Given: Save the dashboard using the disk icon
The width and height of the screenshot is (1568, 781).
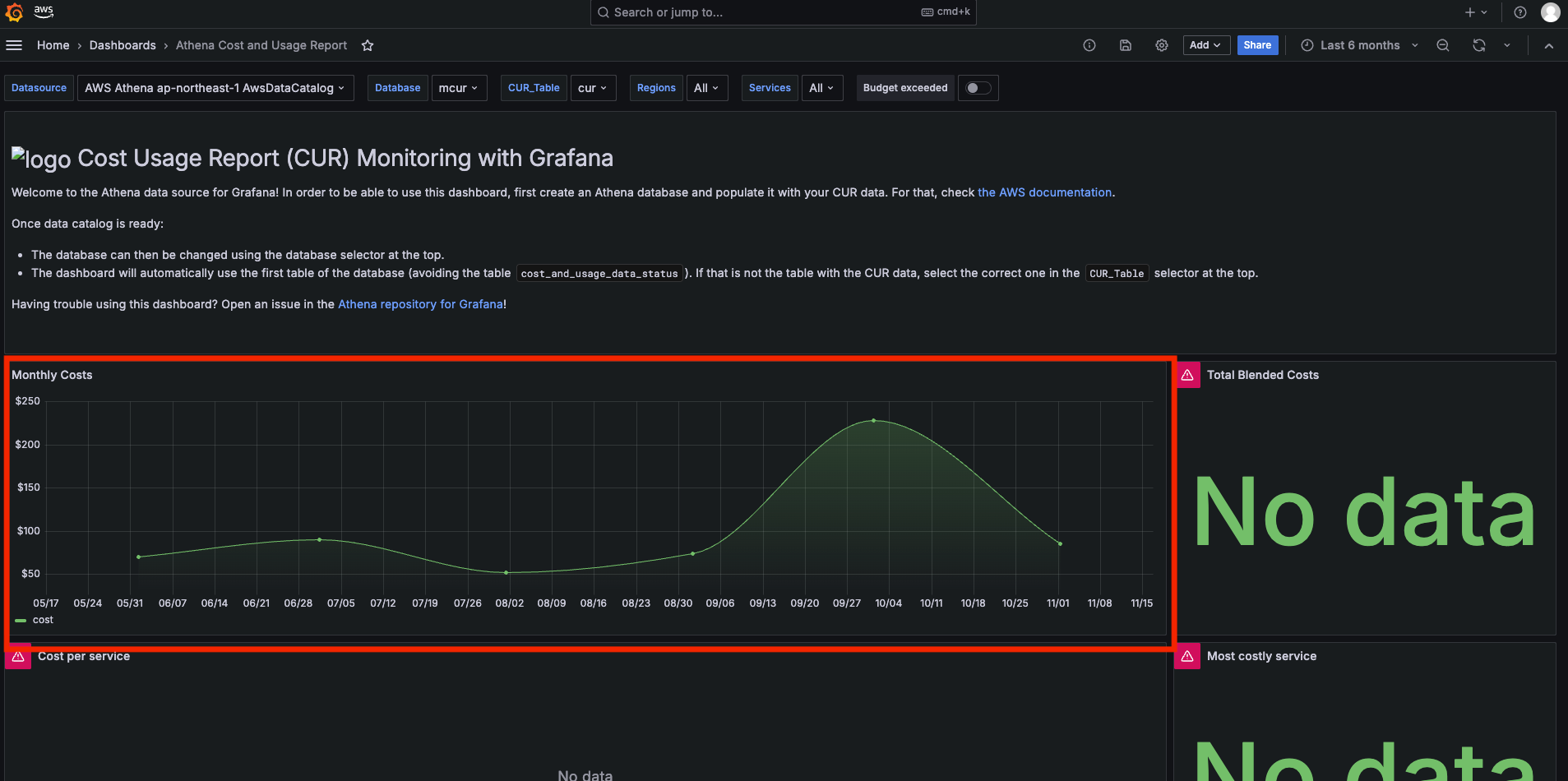Looking at the screenshot, I should 1126,45.
